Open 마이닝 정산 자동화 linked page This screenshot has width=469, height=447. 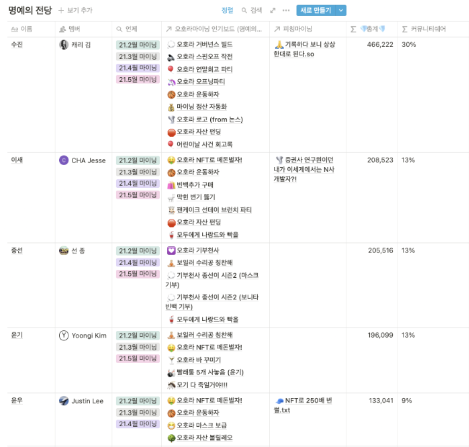201,107
